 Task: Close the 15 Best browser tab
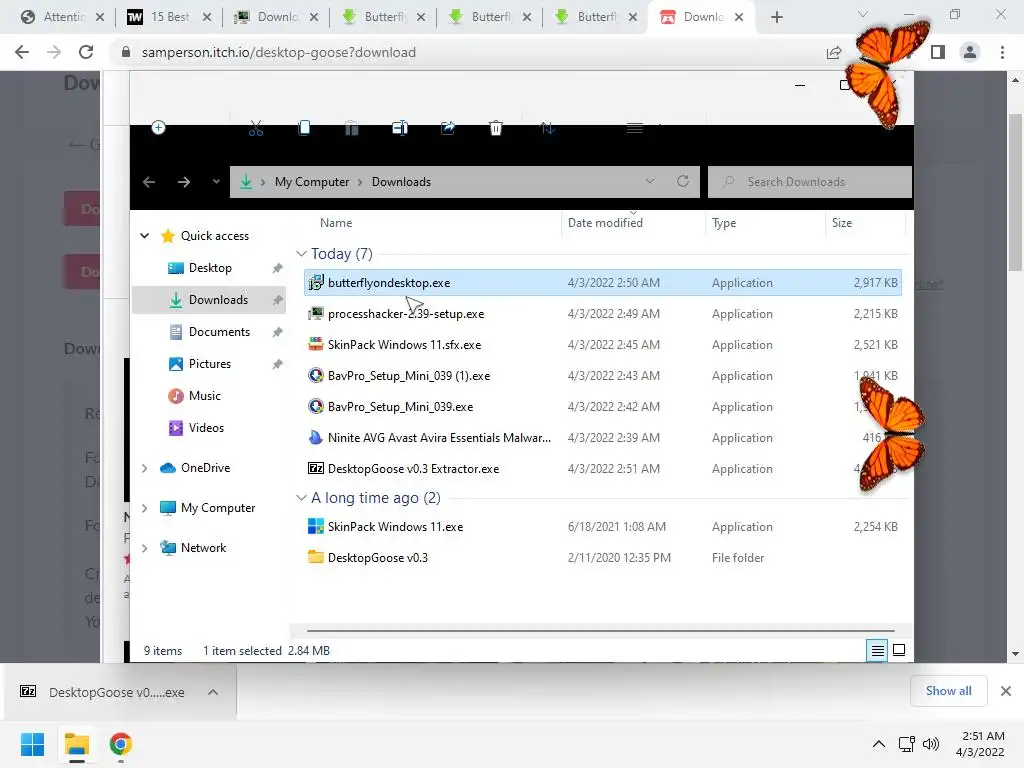tap(207, 17)
